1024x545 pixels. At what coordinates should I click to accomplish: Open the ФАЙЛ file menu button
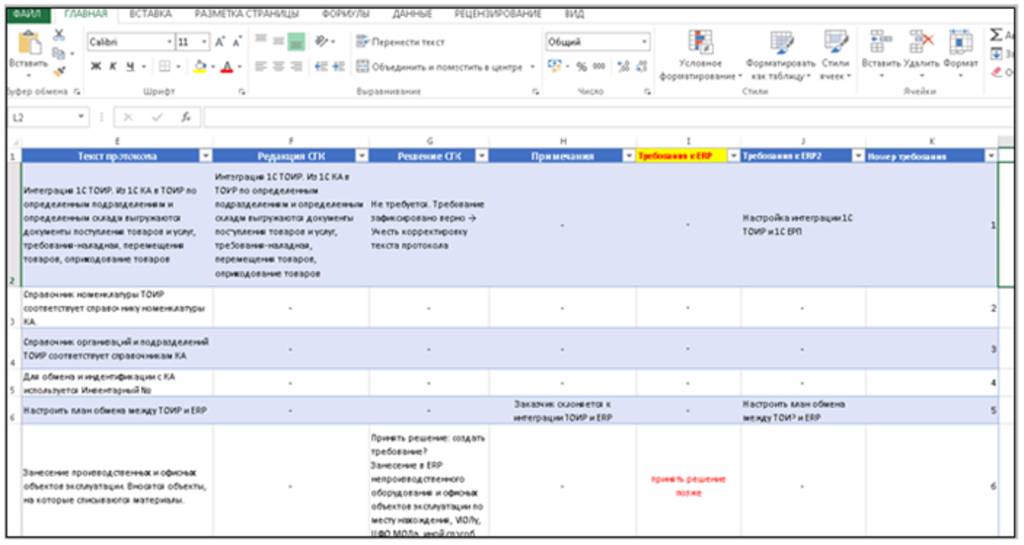pos(27,14)
